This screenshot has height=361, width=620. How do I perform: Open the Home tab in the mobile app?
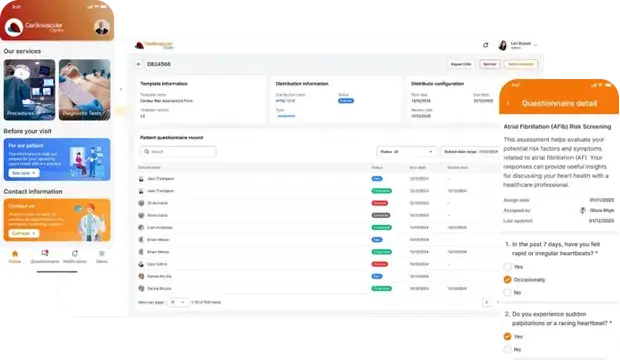15,257
